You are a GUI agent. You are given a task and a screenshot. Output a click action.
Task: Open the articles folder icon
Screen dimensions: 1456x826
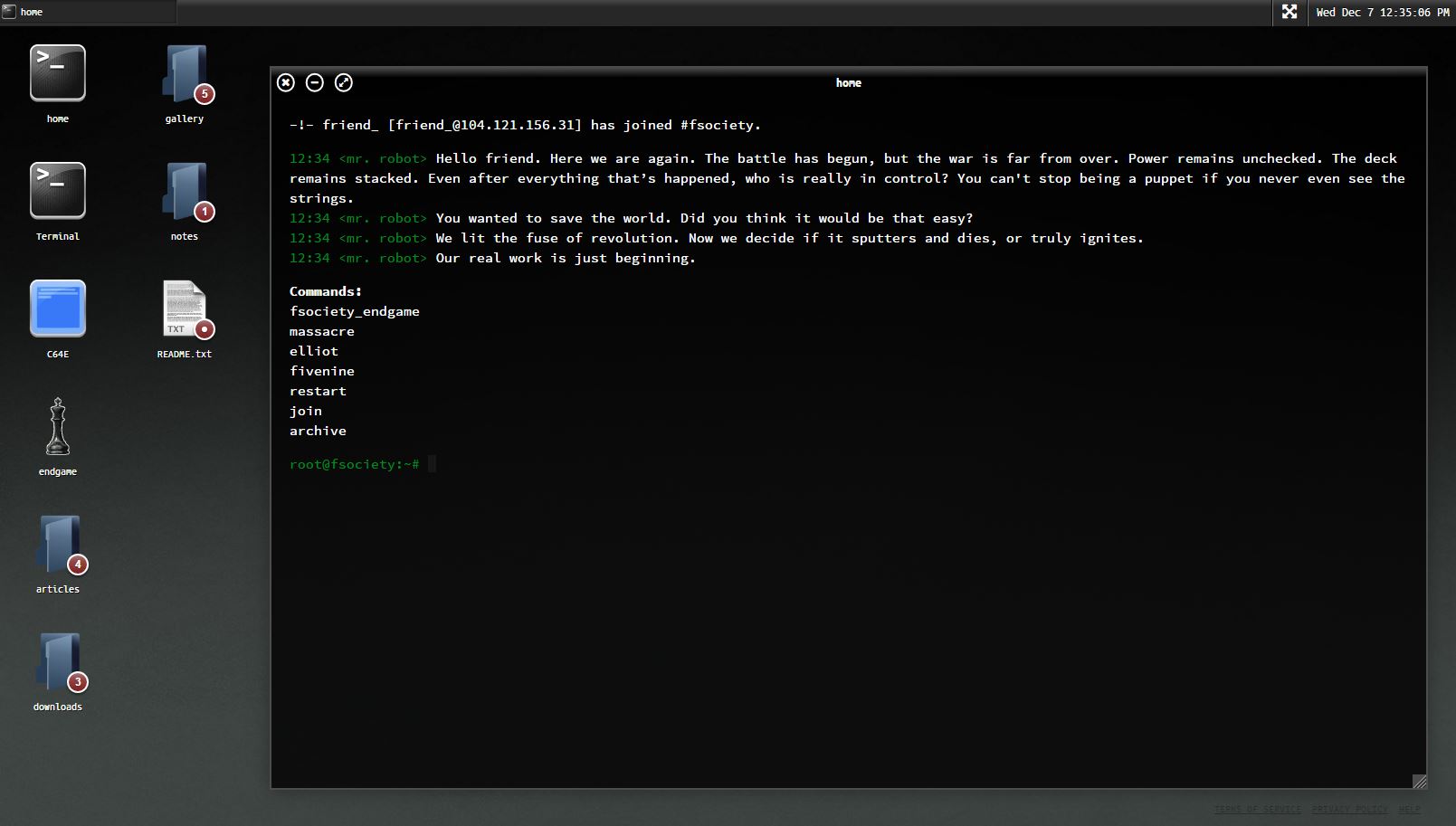click(60, 544)
